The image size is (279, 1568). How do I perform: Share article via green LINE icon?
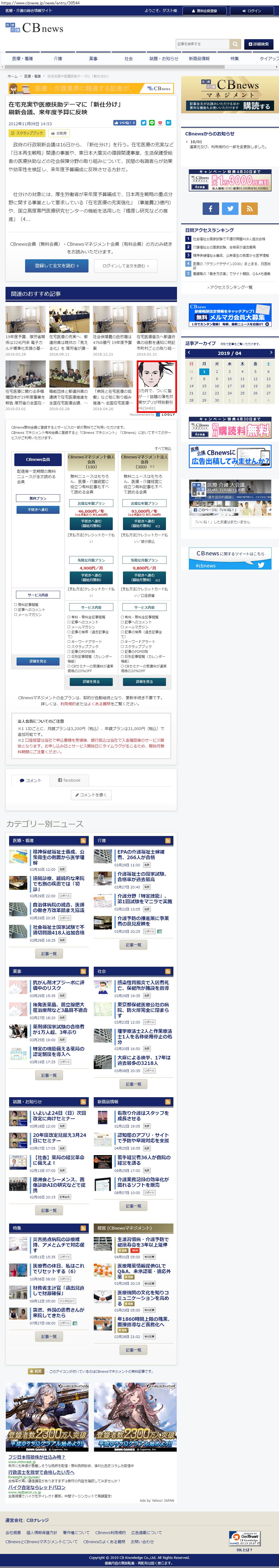(x=152, y=123)
